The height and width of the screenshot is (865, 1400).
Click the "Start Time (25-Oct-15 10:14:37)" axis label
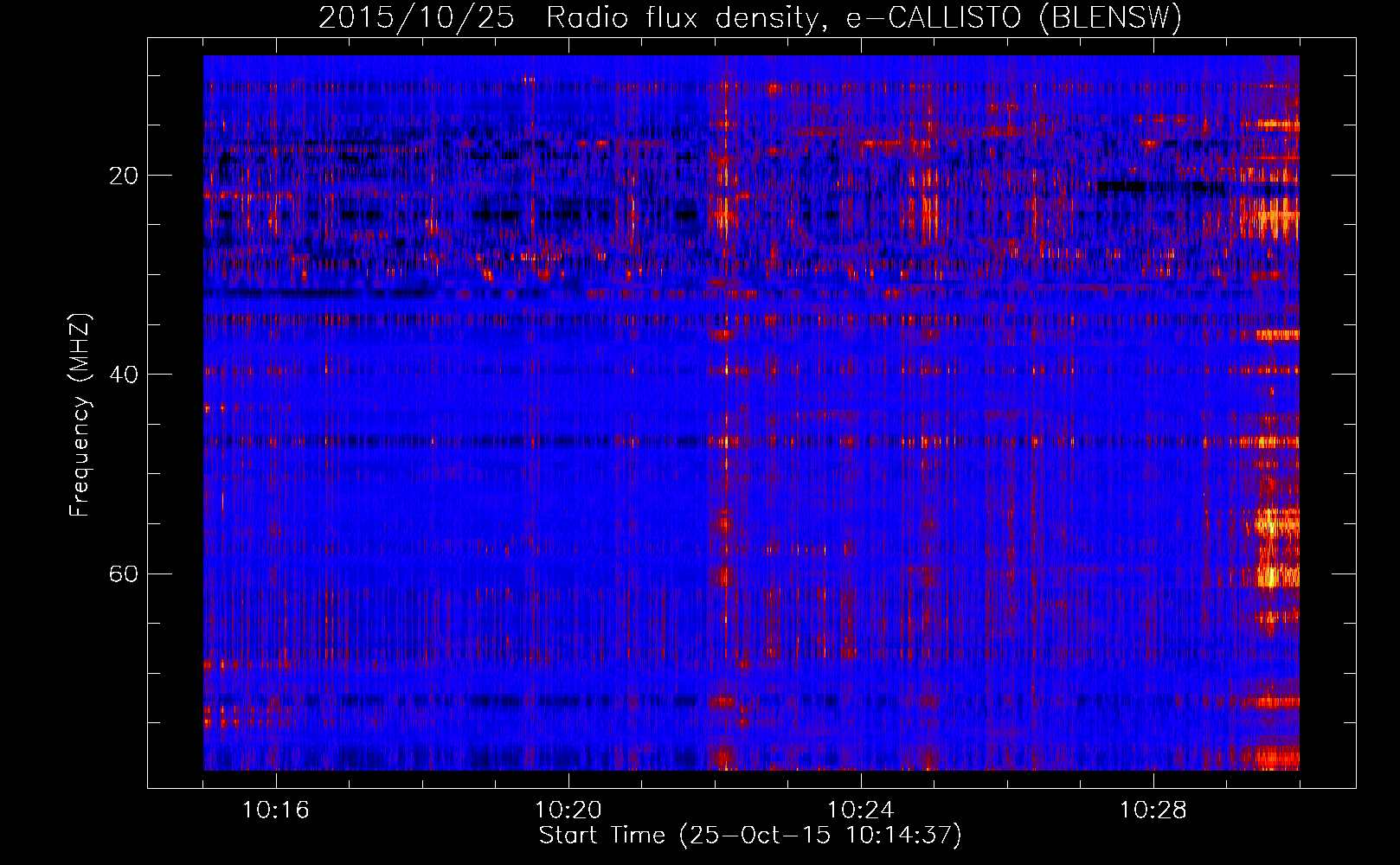click(750, 836)
